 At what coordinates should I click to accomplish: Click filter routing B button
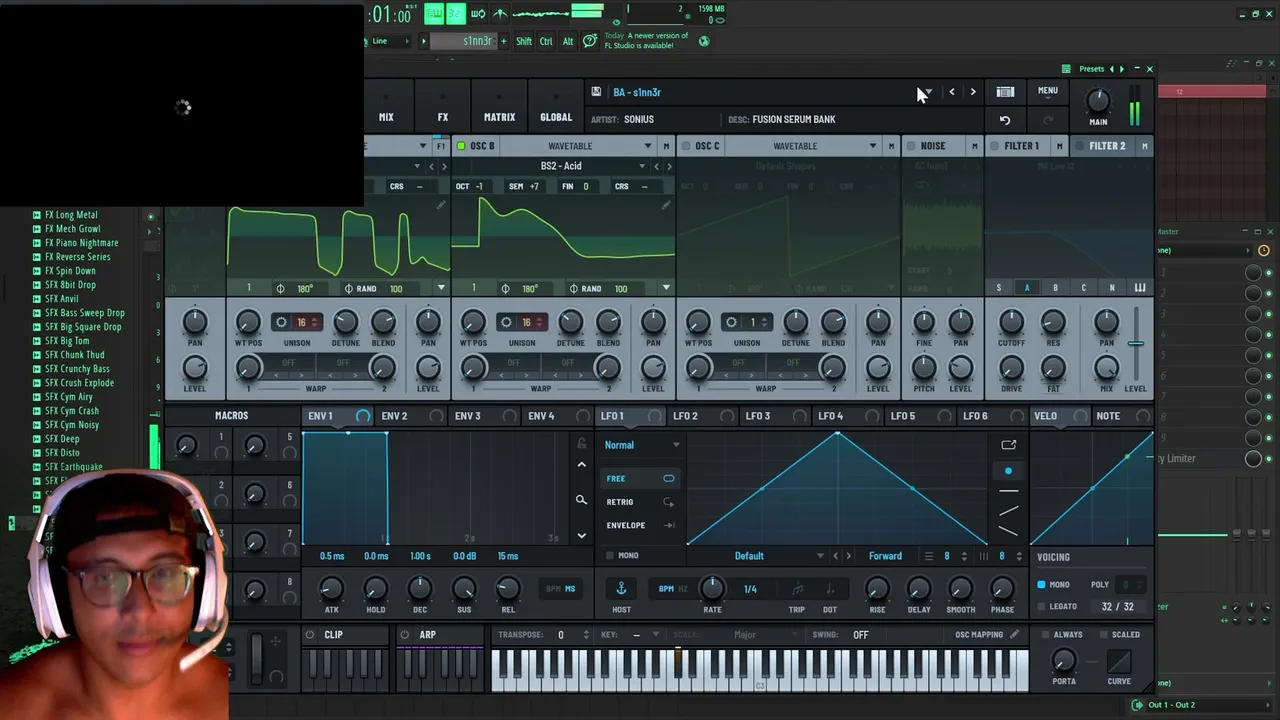pyautogui.click(x=1055, y=288)
